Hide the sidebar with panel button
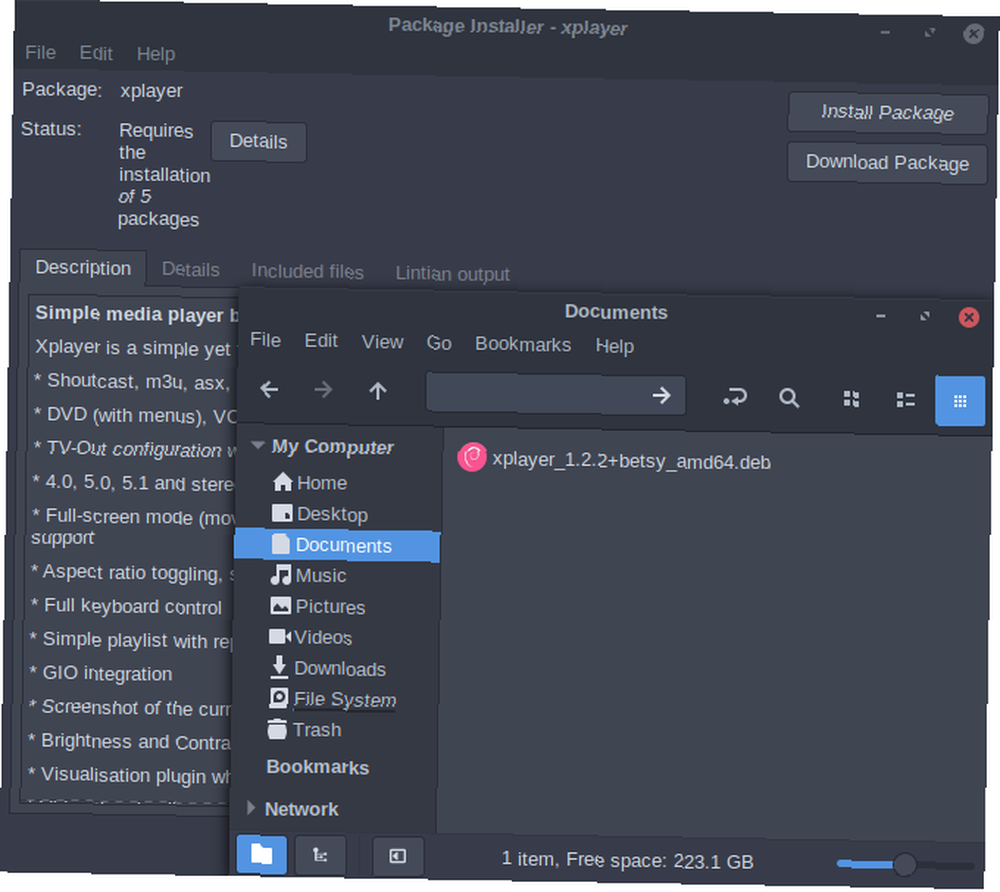The width and height of the screenshot is (1000, 892). tap(397, 856)
